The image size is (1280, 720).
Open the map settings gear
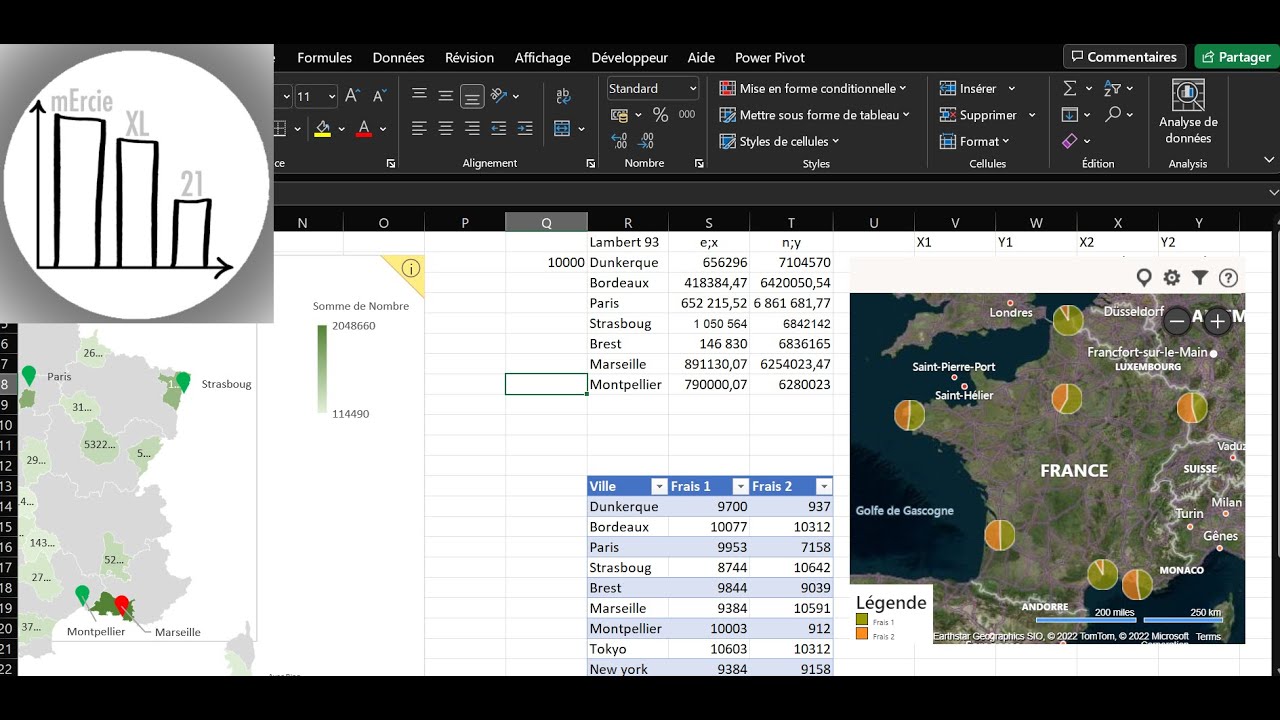coord(1172,278)
